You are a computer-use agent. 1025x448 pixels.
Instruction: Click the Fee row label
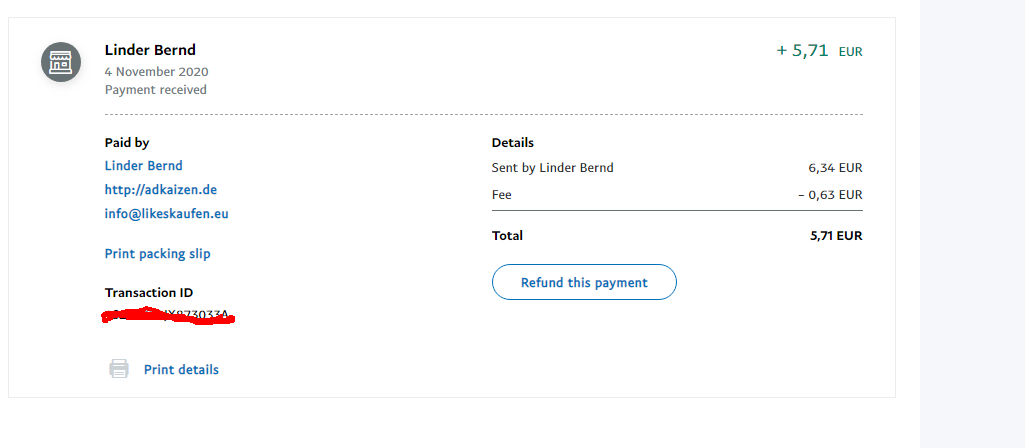click(x=501, y=195)
